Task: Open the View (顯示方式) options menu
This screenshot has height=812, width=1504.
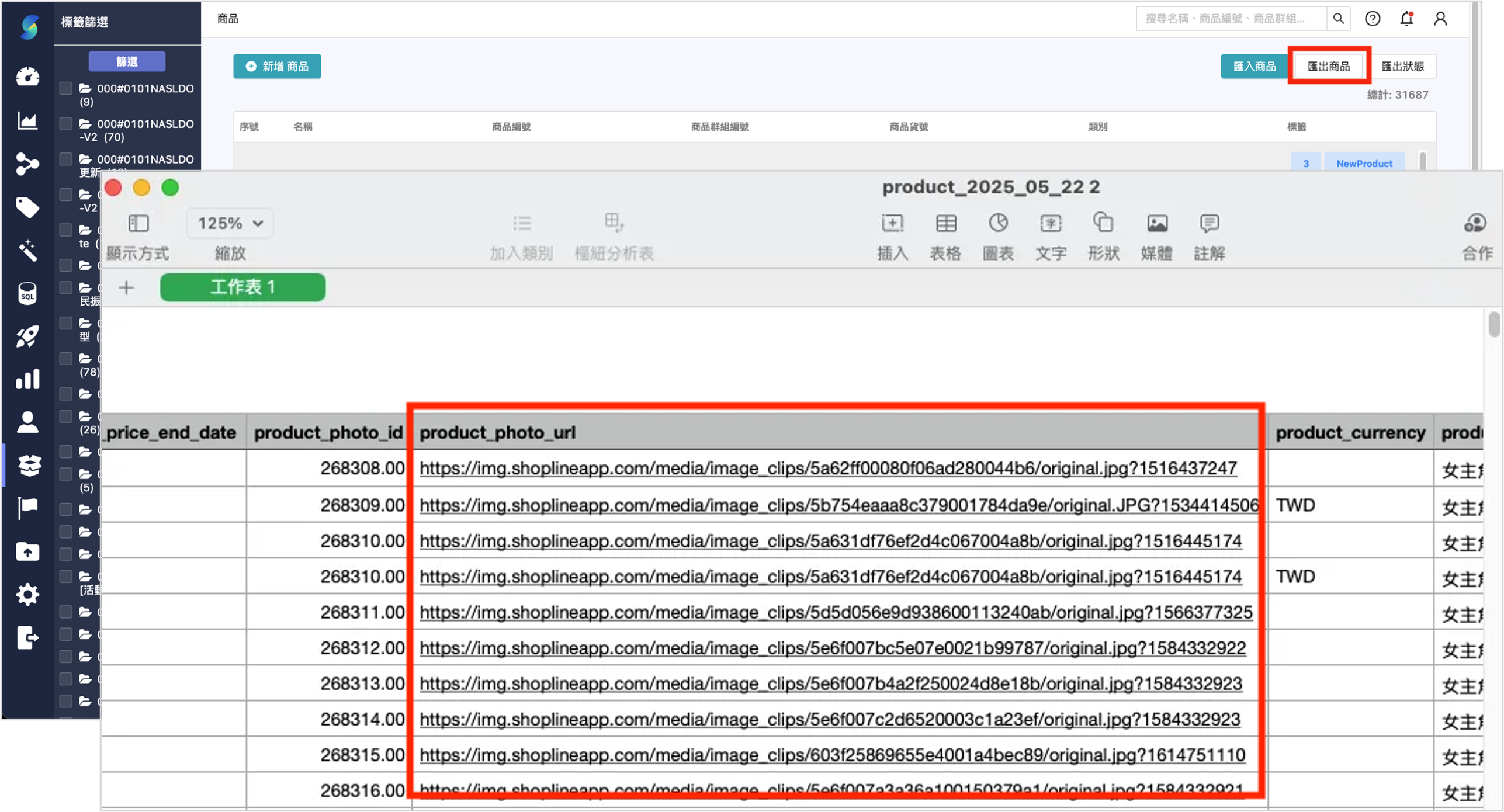Action: (138, 224)
